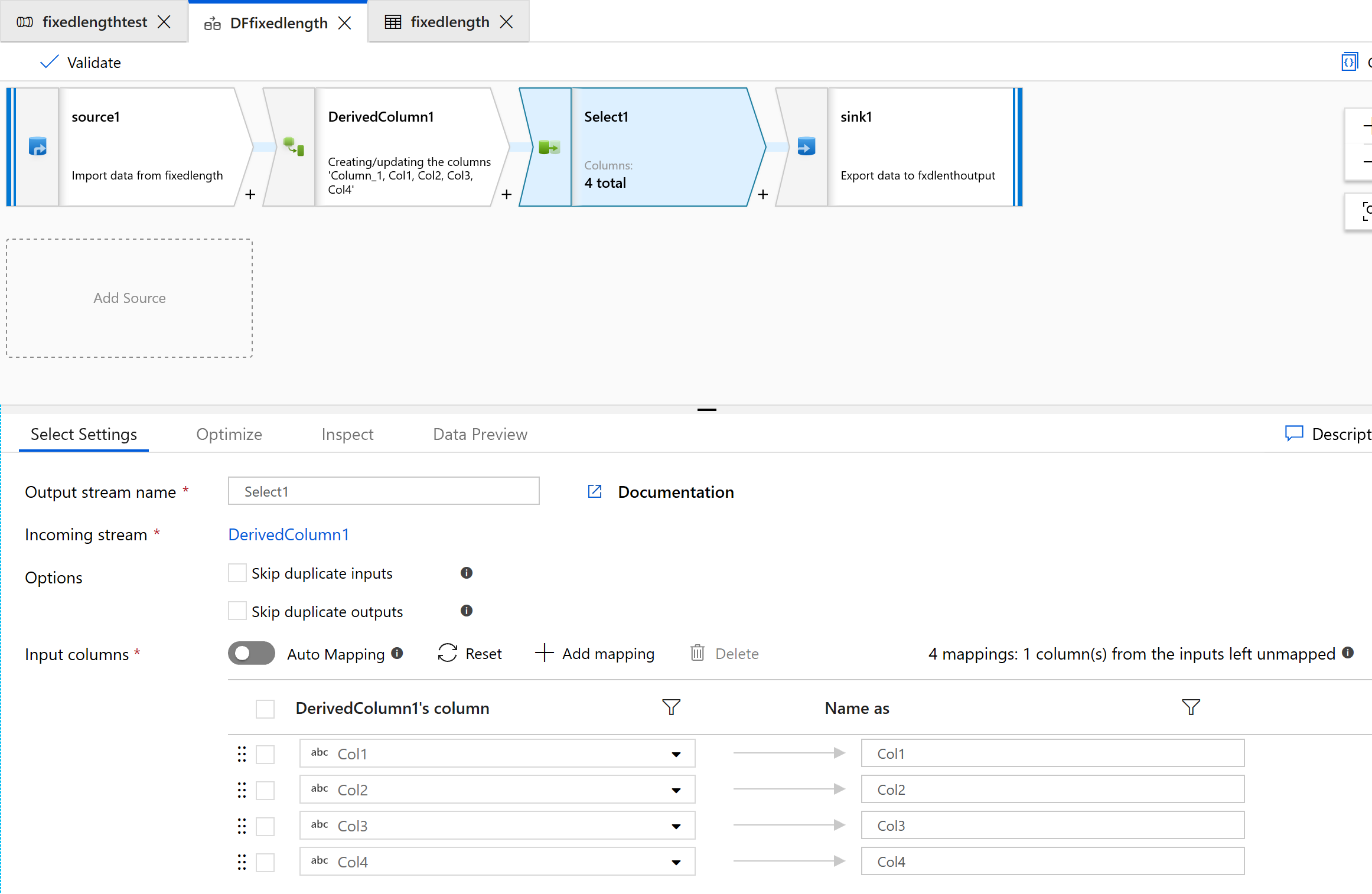
Task: Click the Add mapping button
Action: click(x=595, y=653)
